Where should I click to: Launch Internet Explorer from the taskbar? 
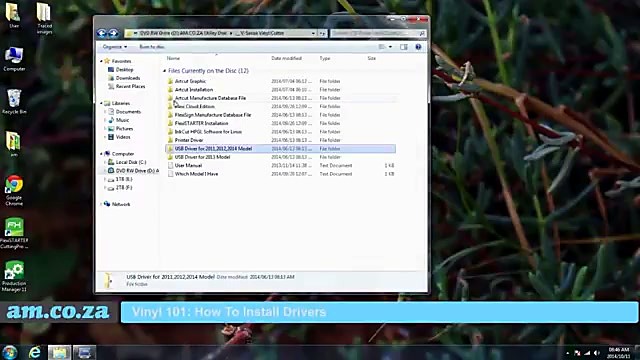(35, 352)
